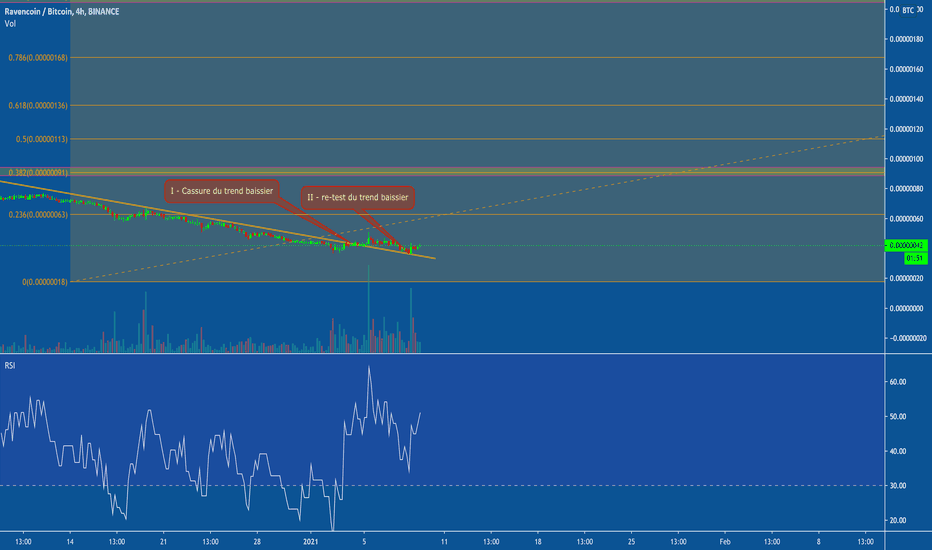
Task: Click the 20.00 RSI axis value
Action: pyautogui.click(x=898, y=520)
